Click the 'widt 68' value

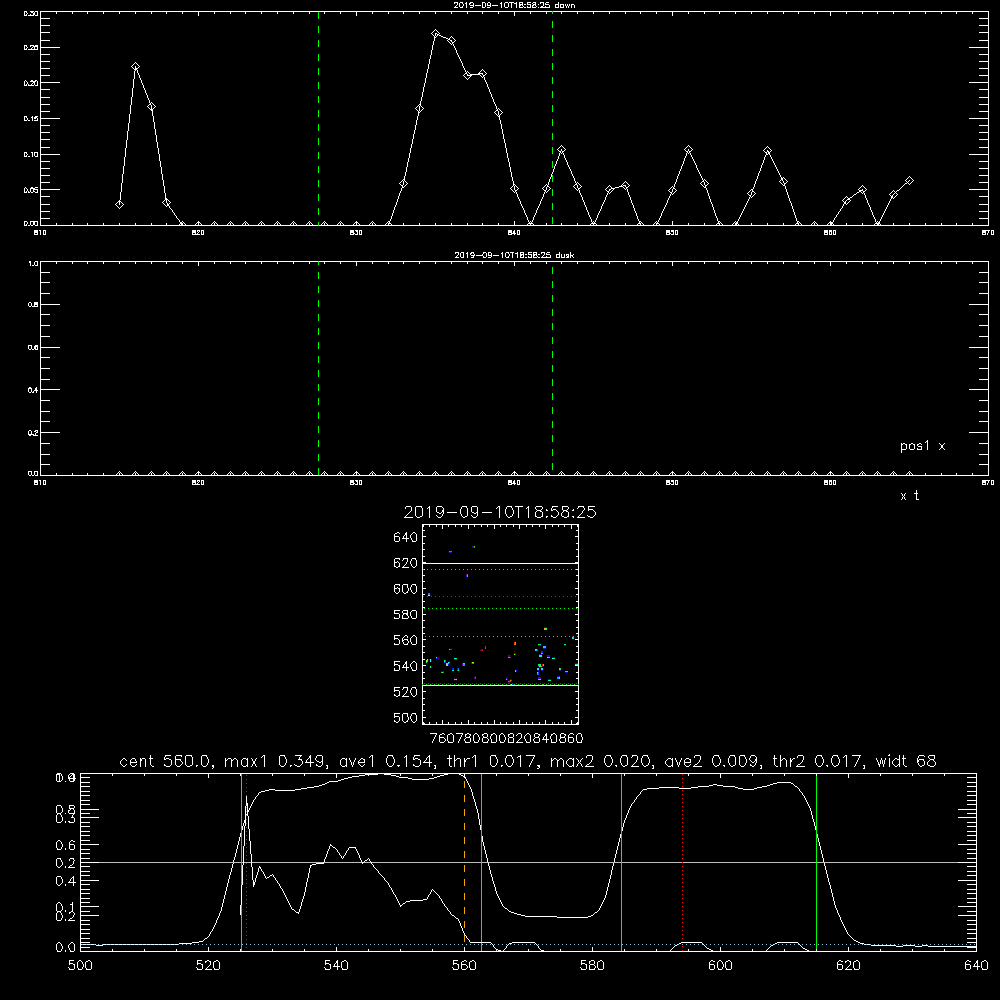(906, 761)
